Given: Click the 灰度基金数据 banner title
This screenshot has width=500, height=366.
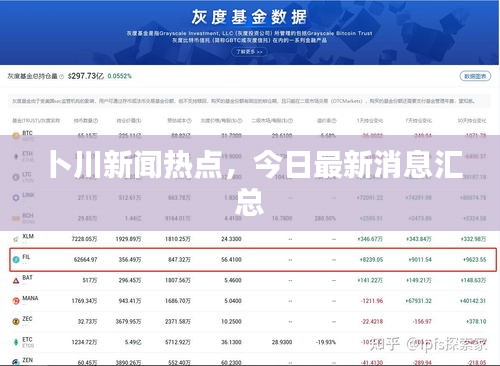Looking at the screenshot, I should pyautogui.click(x=249, y=17).
